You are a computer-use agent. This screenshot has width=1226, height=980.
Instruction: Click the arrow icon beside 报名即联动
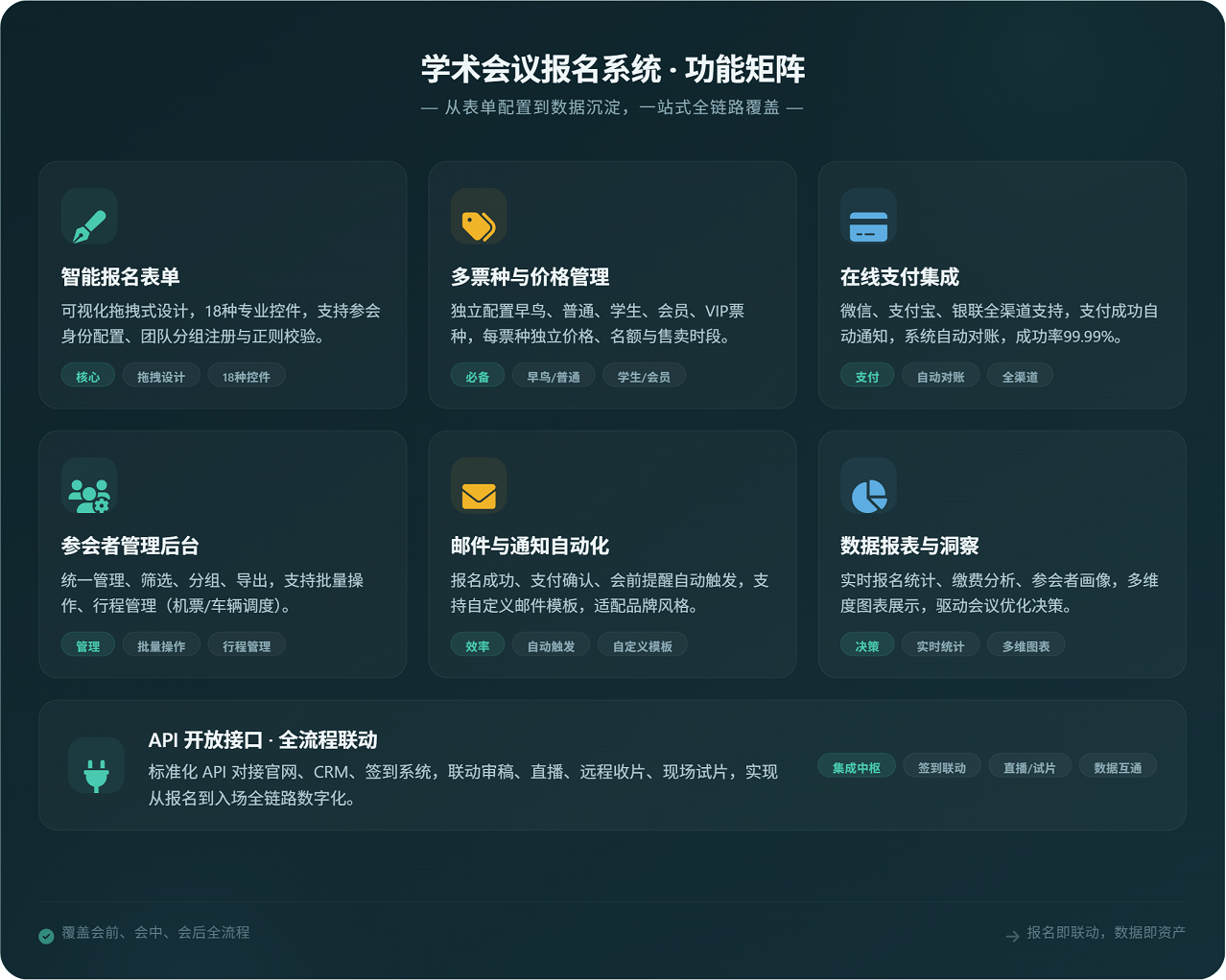pyautogui.click(x=1012, y=936)
